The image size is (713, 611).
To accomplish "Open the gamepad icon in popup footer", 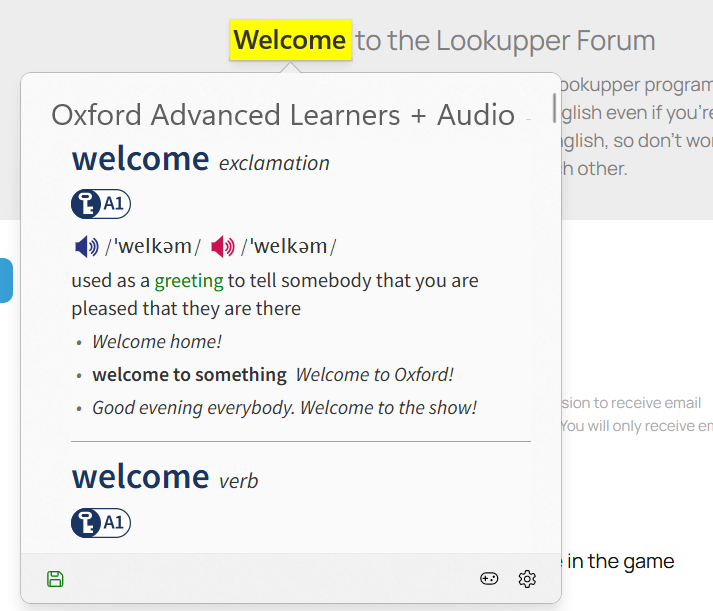I will pos(489,579).
